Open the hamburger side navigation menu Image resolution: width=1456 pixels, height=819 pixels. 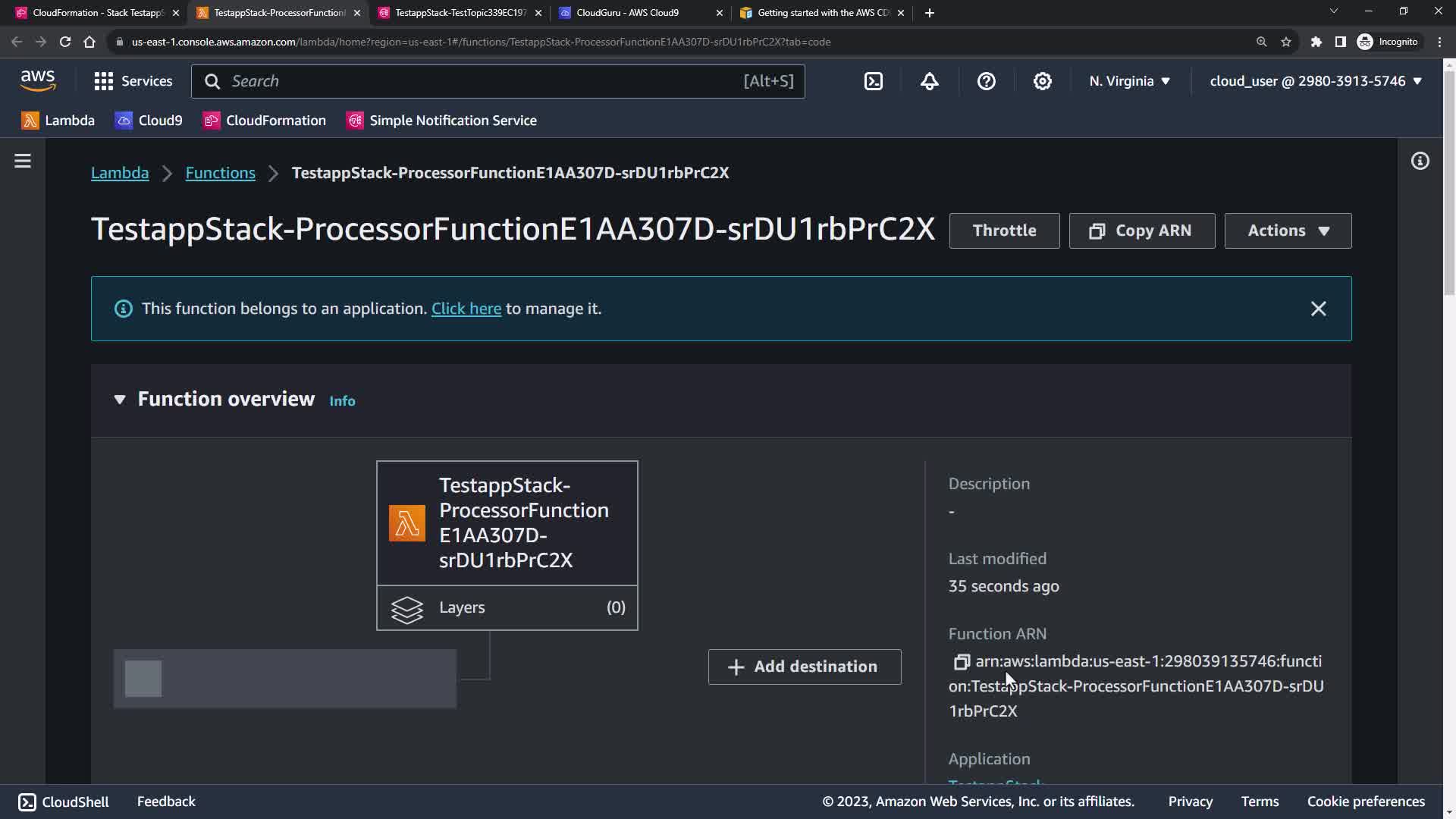pos(23,161)
